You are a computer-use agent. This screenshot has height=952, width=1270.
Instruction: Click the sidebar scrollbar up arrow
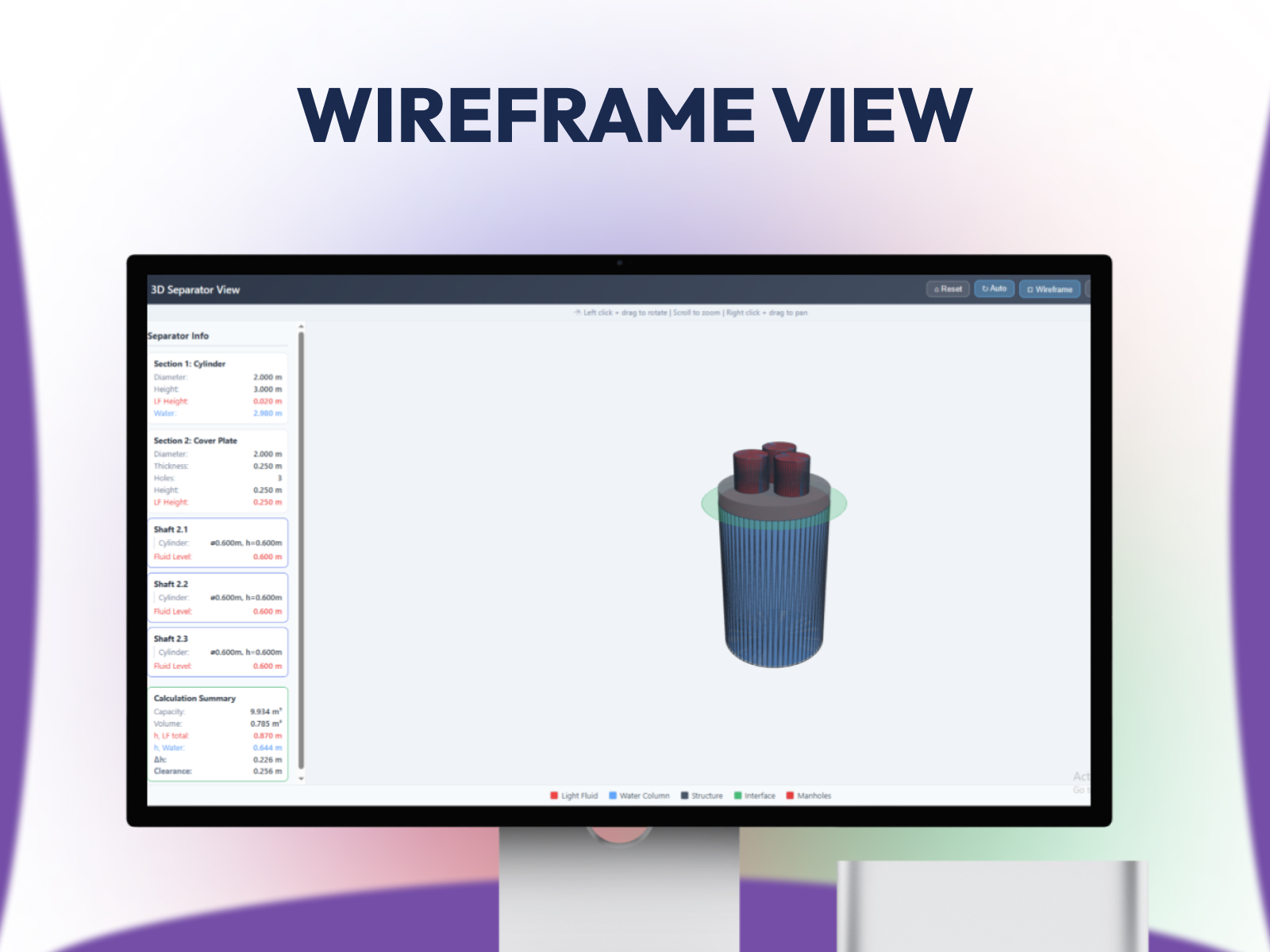tap(301, 326)
